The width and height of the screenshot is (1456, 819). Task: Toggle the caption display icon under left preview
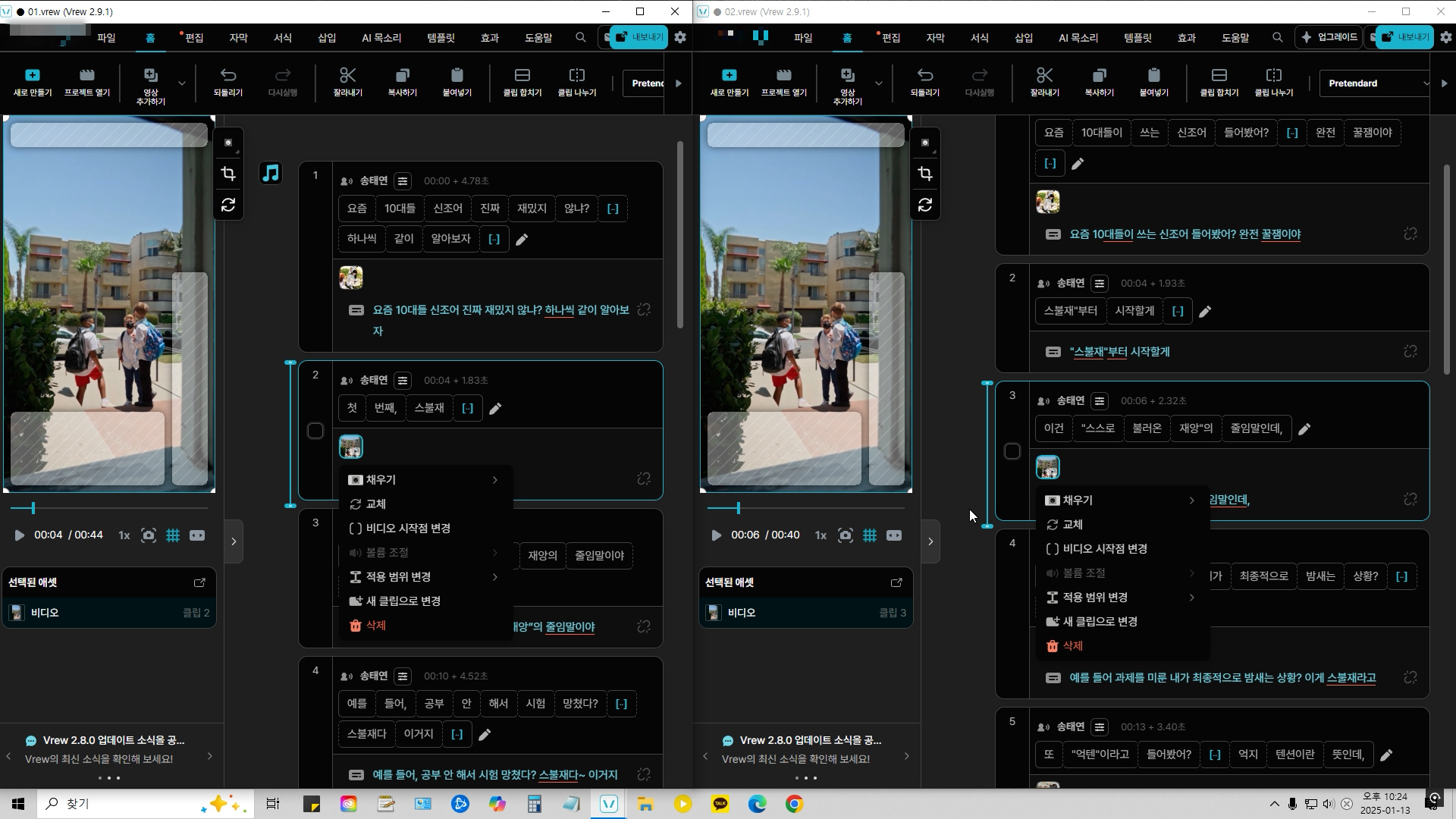[x=197, y=535]
